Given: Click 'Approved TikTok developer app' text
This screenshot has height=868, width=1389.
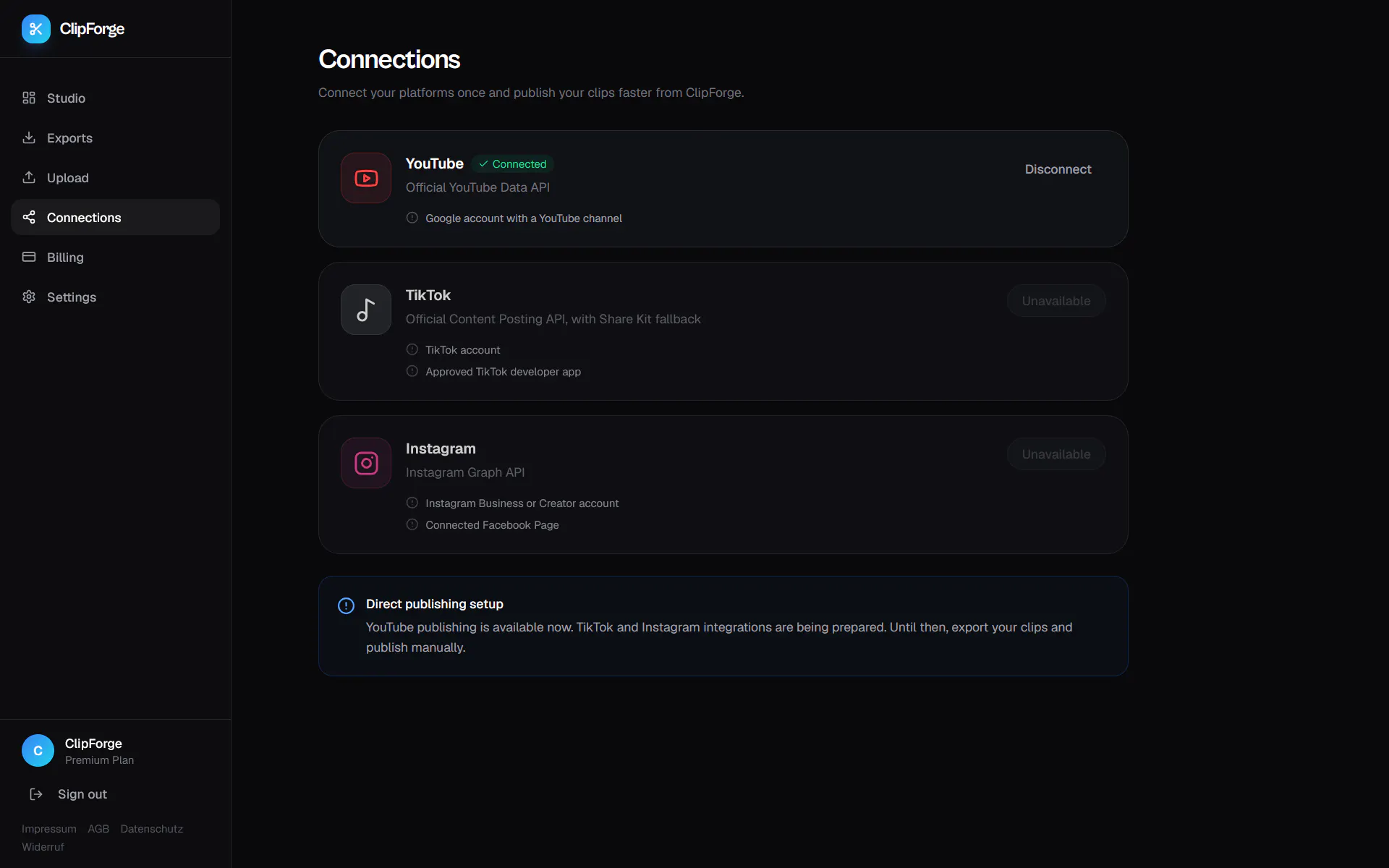Looking at the screenshot, I should click(504, 372).
